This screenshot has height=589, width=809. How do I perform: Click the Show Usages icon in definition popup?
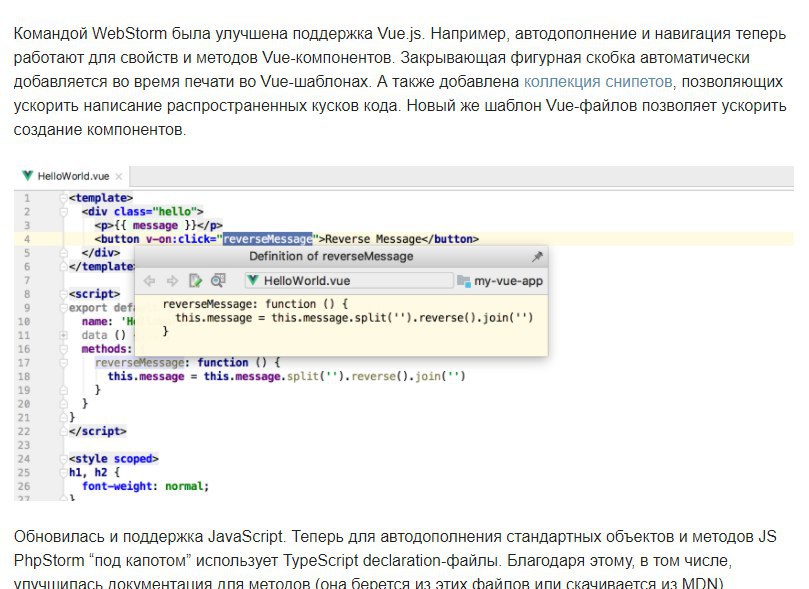click(x=218, y=280)
